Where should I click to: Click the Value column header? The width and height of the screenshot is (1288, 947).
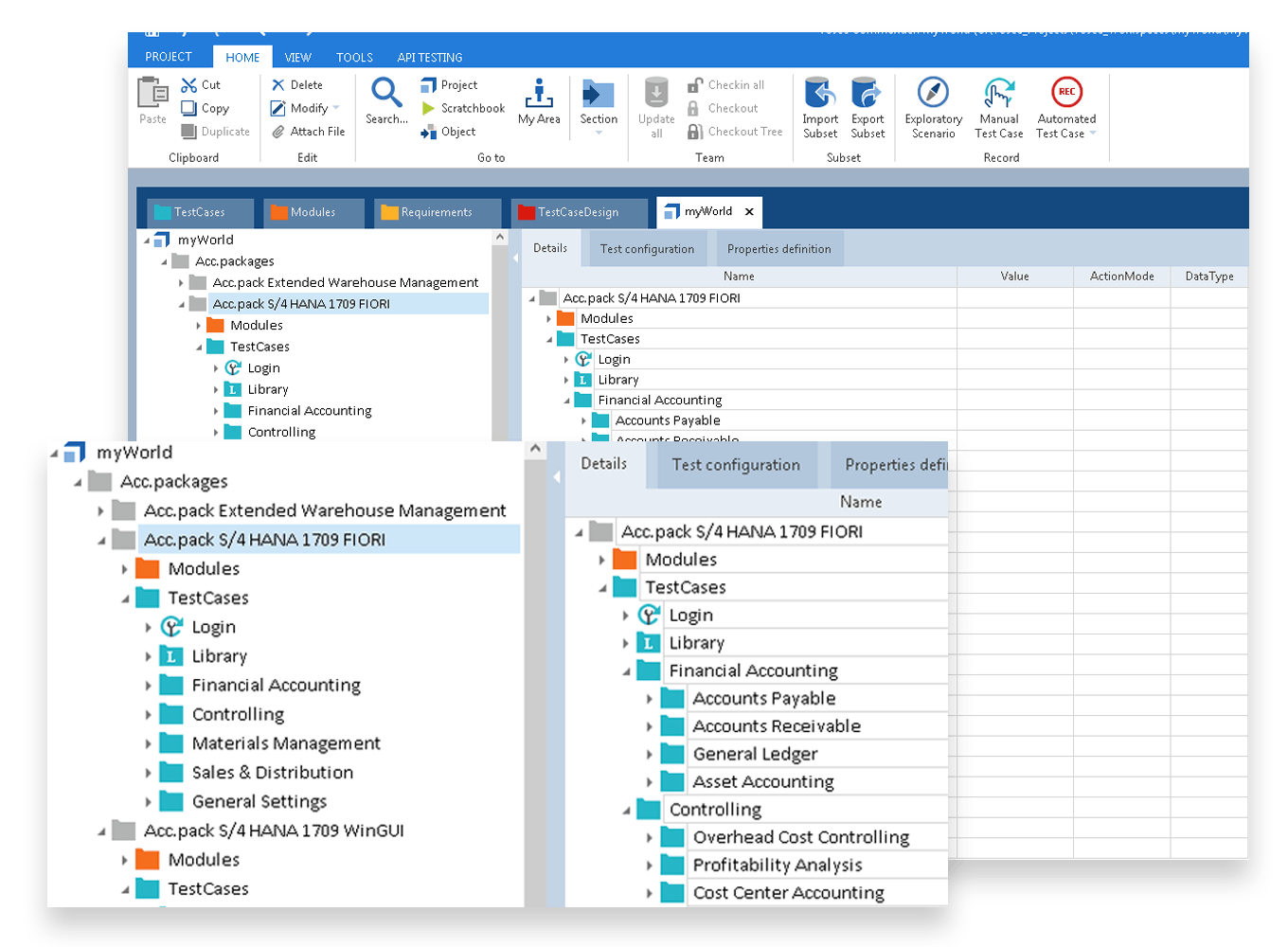tap(1014, 277)
